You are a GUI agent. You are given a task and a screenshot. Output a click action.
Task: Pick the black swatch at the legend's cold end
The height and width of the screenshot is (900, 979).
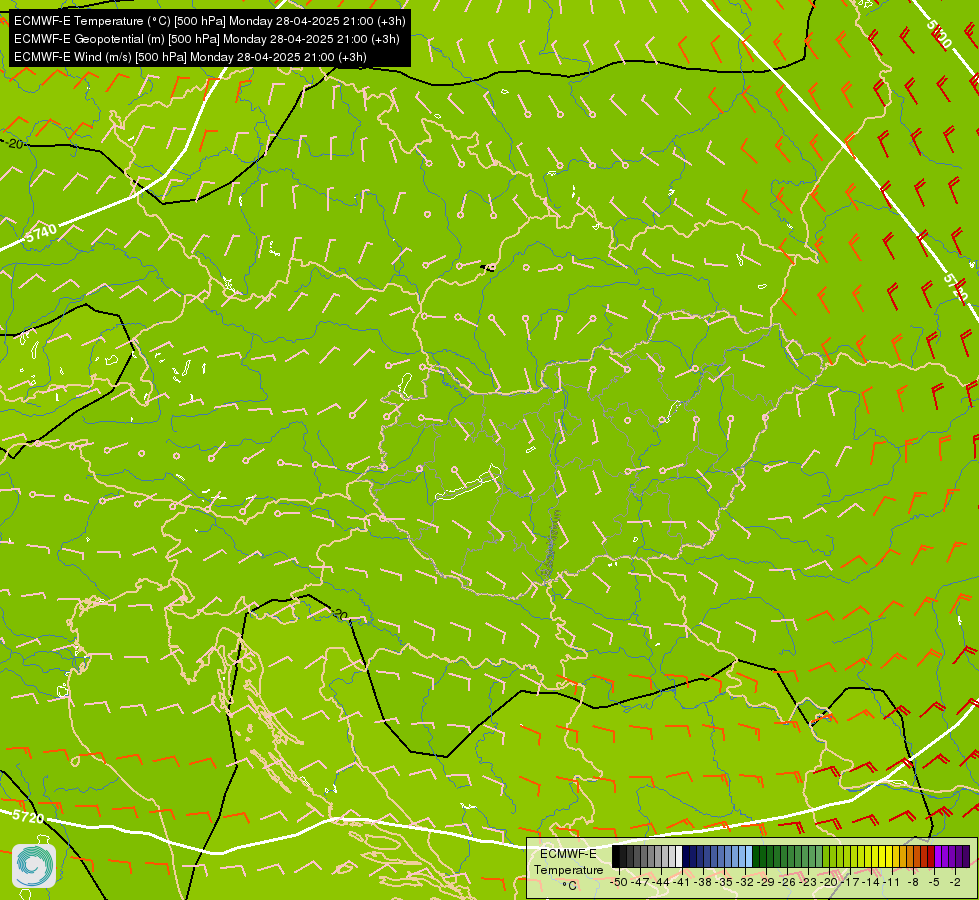[x=616, y=856]
